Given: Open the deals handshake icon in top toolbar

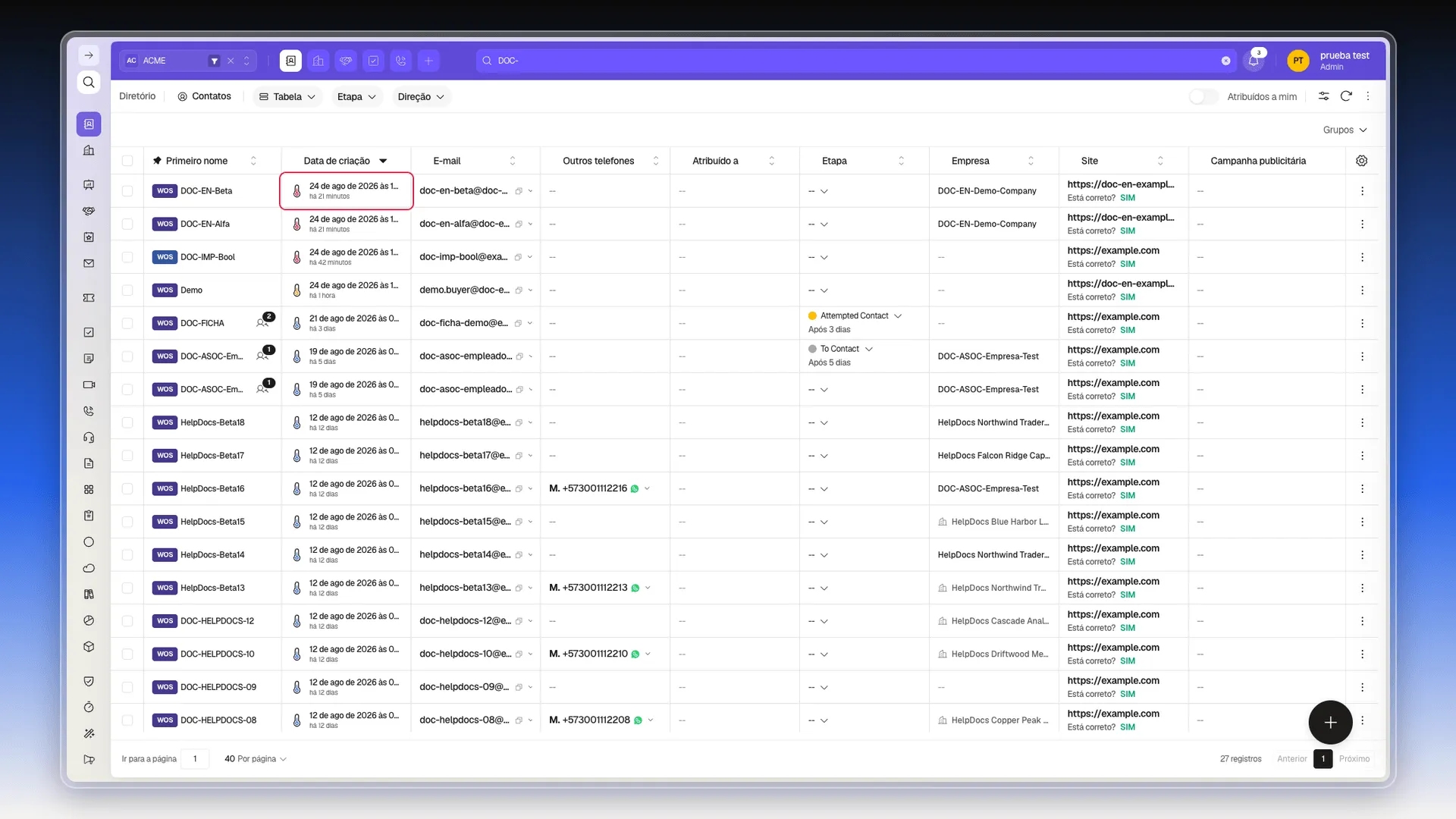Looking at the screenshot, I should point(346,61).
